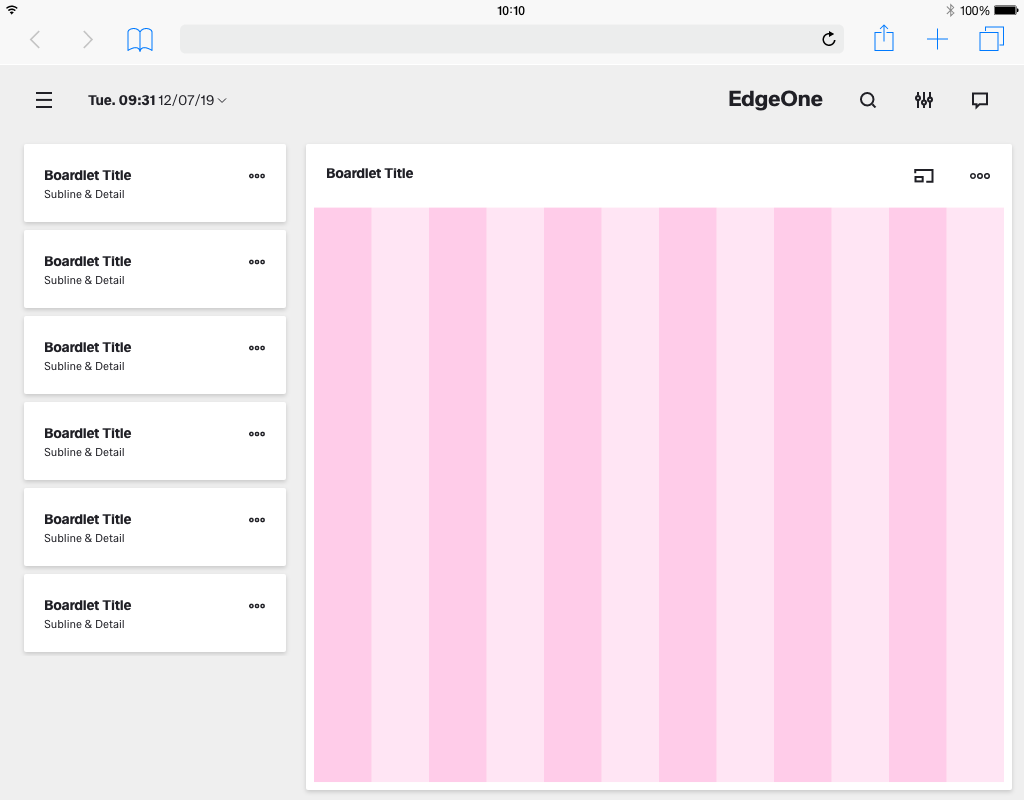The height and width of the screenshot is (800, 1024).
Task: Click the Safari URL address field
Action: coord(500,40)
